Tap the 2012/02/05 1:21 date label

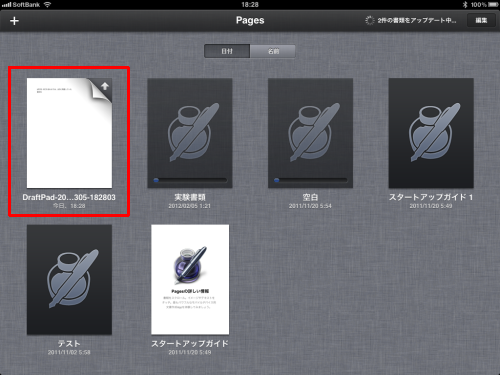pos(189,206)
